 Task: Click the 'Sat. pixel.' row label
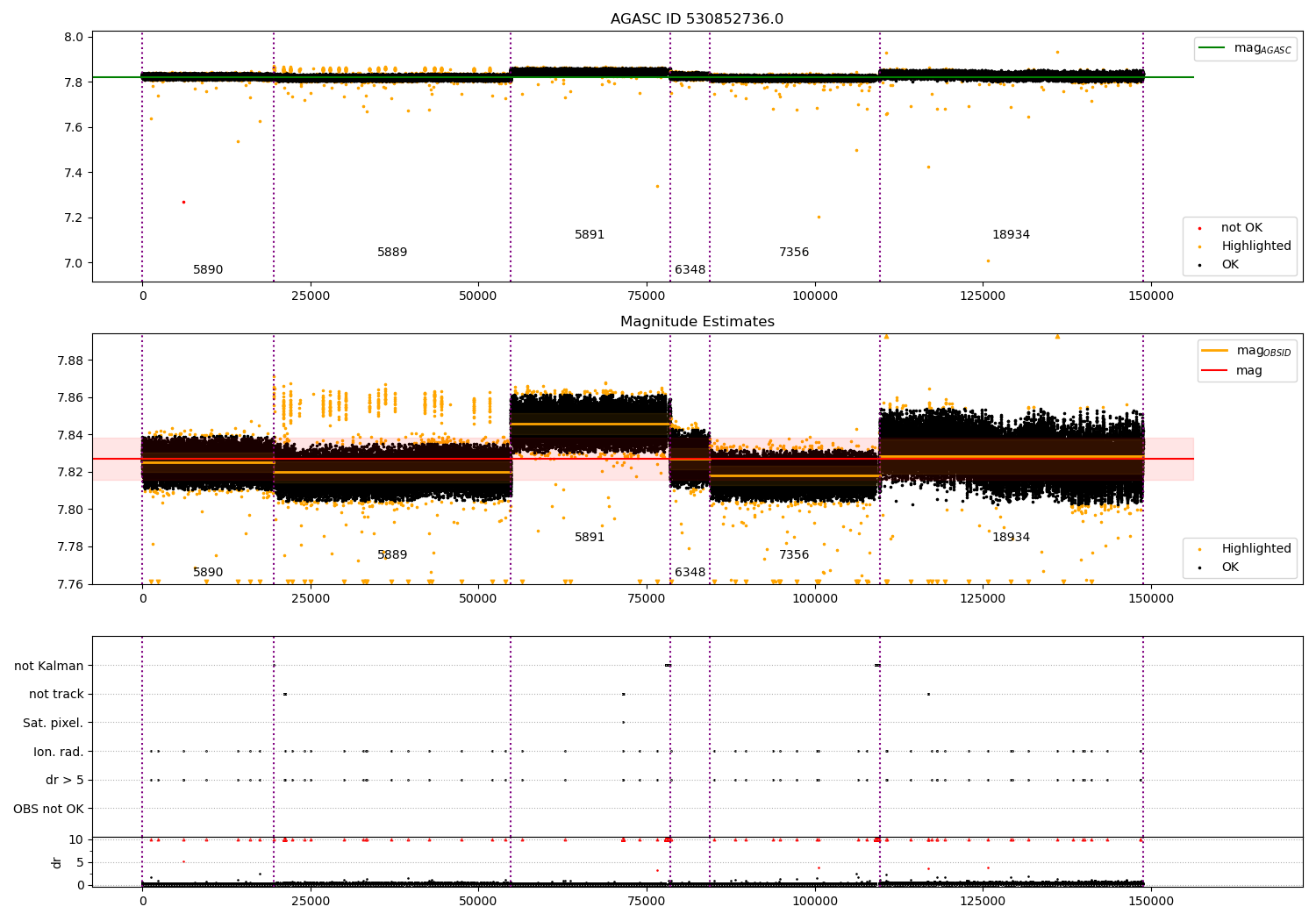coord(54,724)
